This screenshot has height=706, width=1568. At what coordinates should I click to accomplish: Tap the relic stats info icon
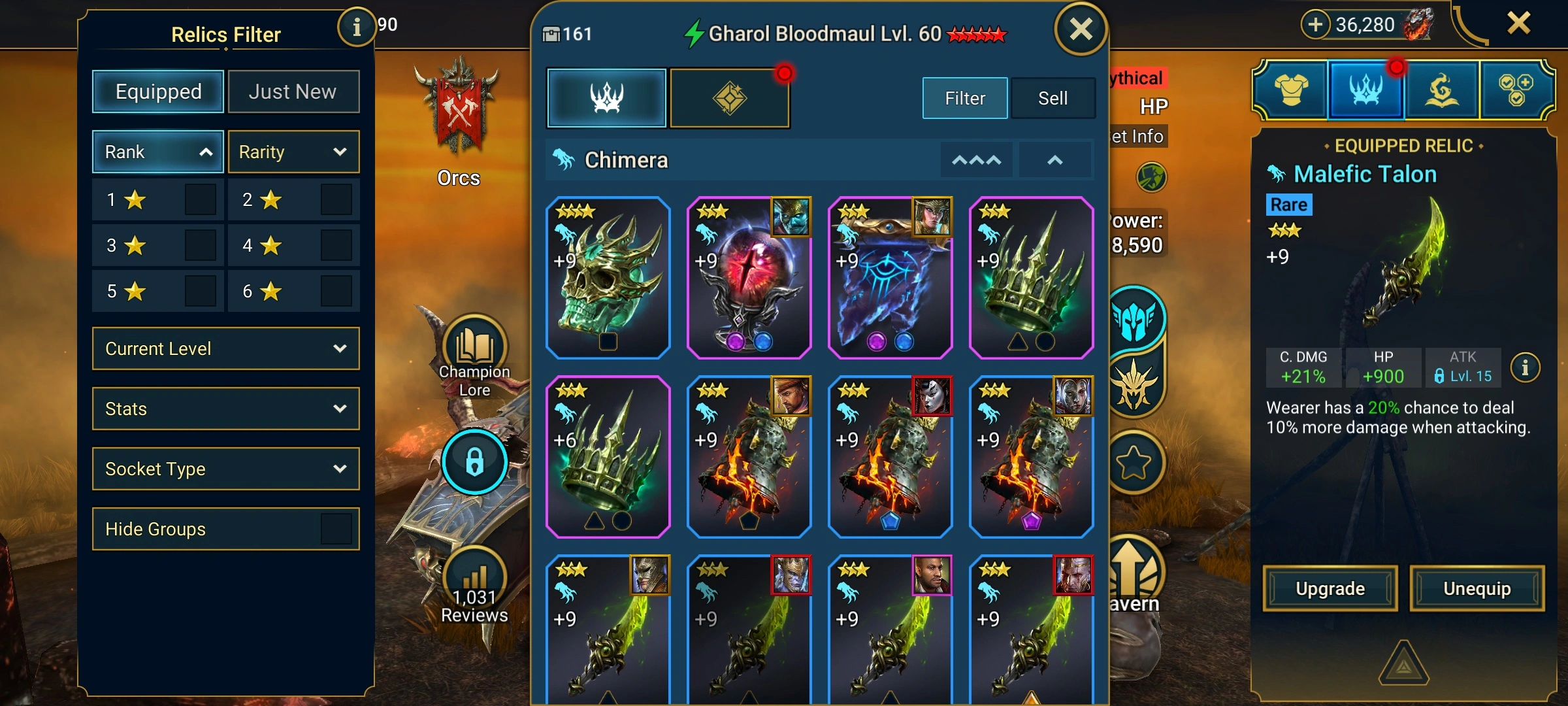click(1525, 367)
